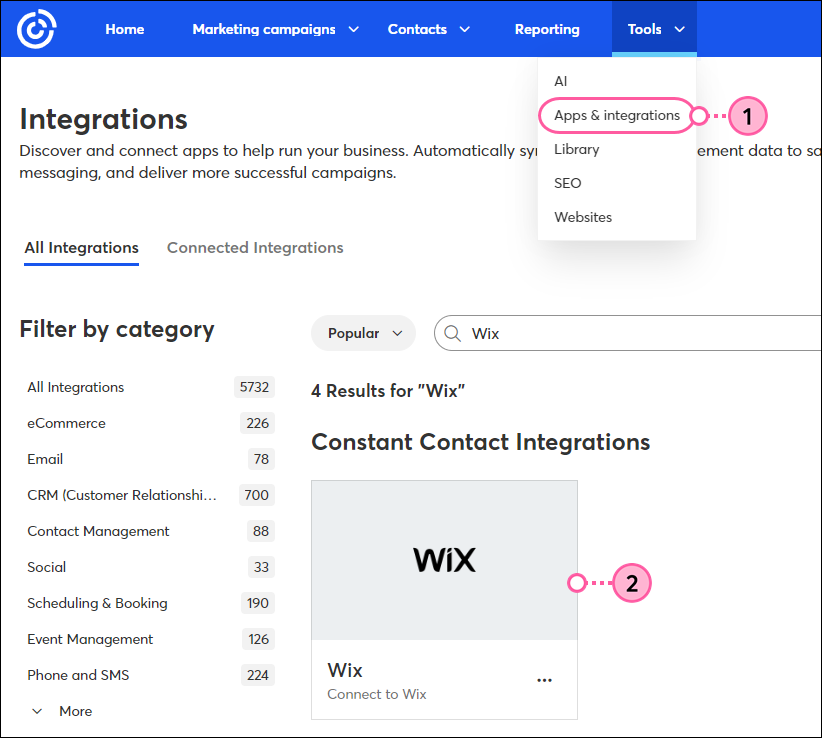The height and width of the screenshot is (738, 822).
Task: Click the 226 eCommerce count badge
Action: point(257,424)
